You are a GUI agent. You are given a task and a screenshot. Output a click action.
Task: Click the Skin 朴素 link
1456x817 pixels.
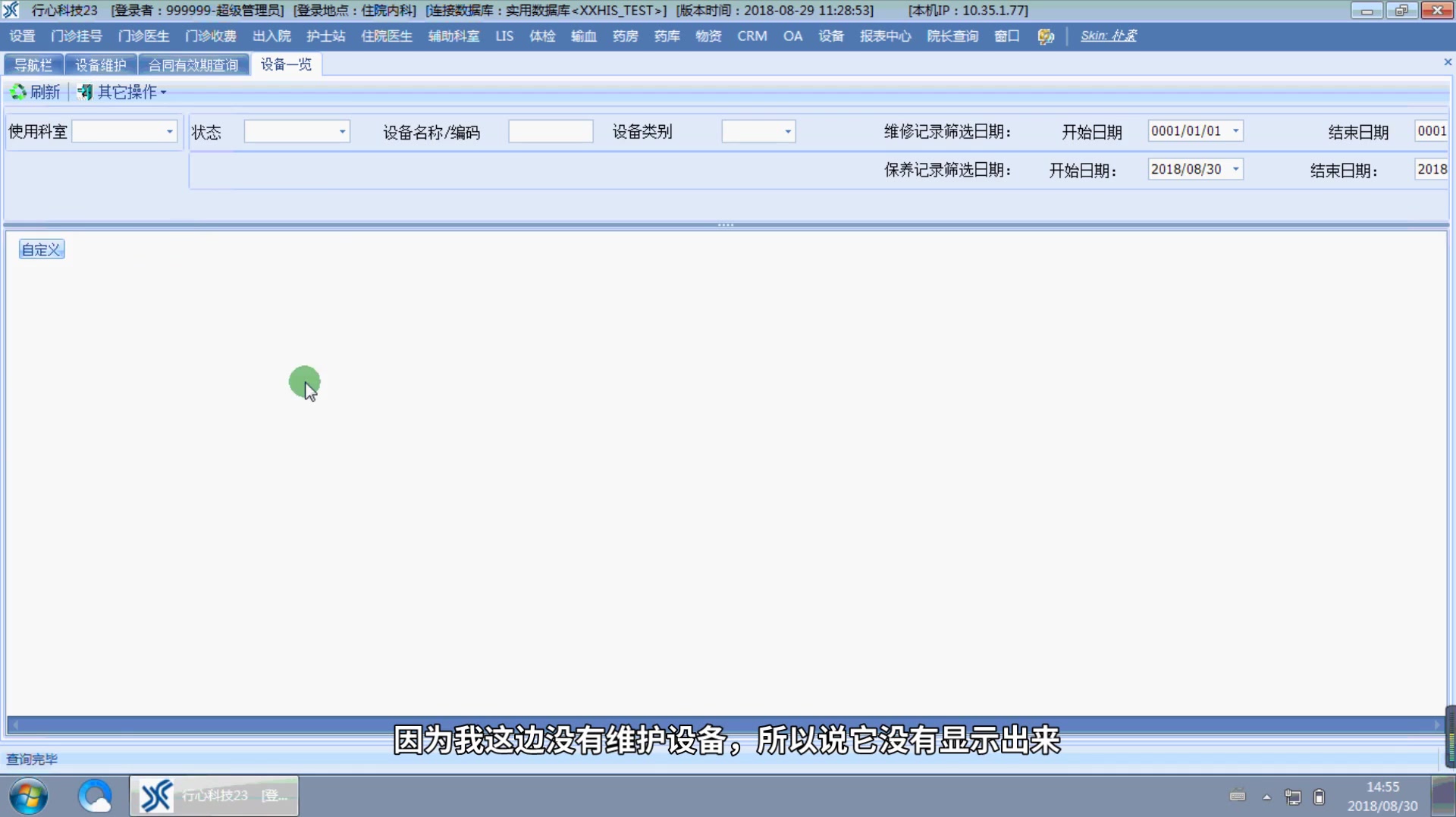coord(1109,36)
